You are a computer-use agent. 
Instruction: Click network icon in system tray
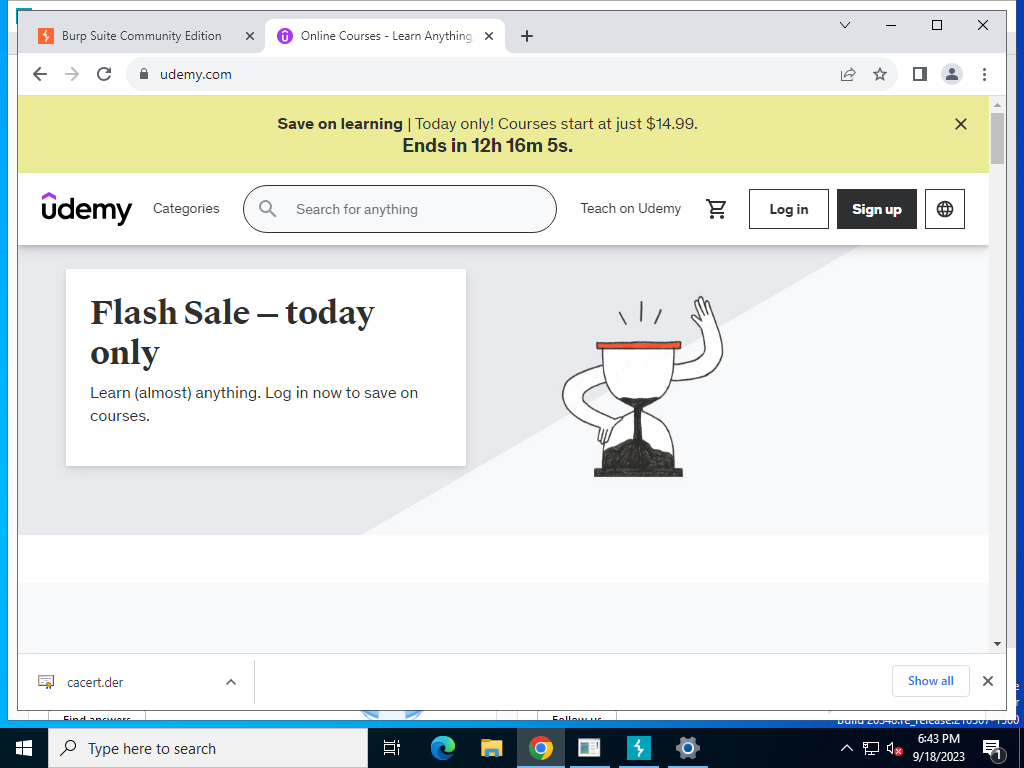tap(871, 748)
